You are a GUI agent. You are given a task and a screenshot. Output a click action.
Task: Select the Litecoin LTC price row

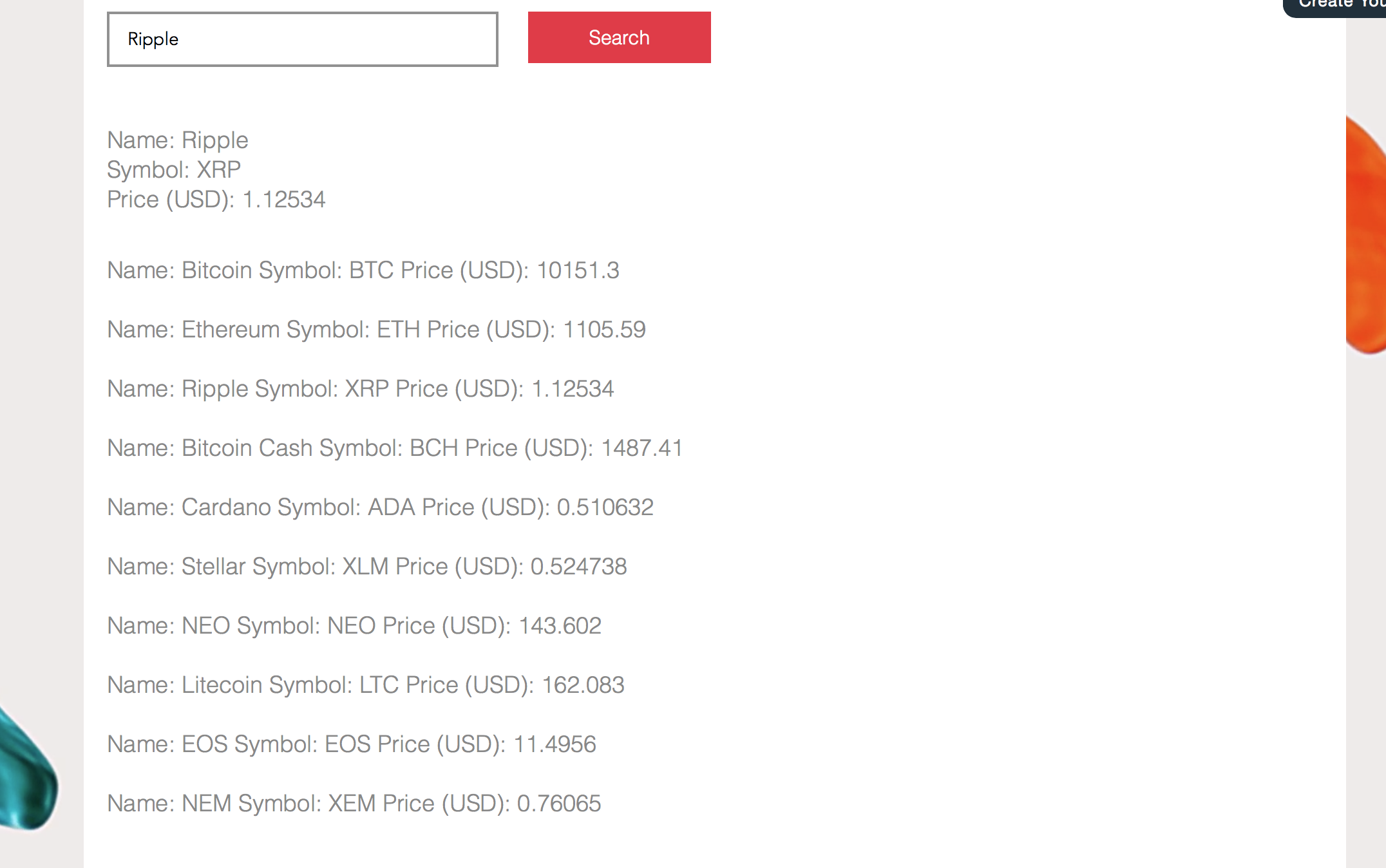point(366,685)
